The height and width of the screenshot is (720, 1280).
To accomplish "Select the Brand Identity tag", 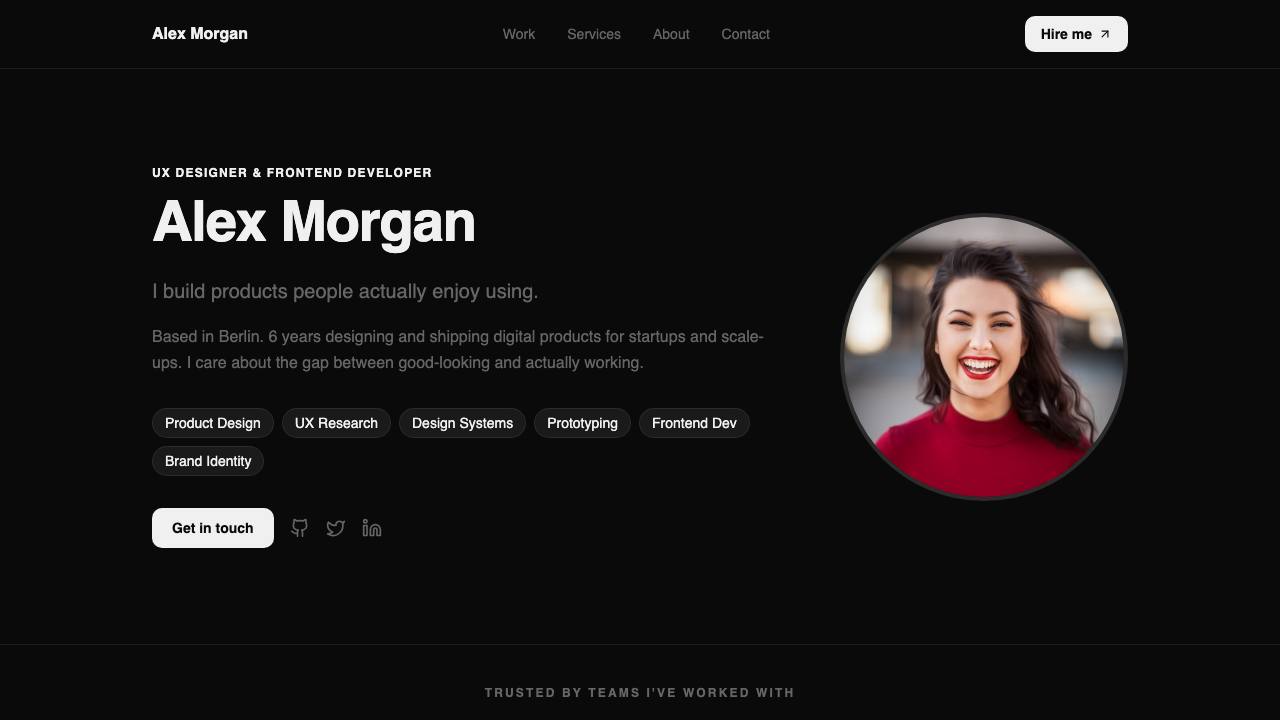I will (x=208, y=461).
